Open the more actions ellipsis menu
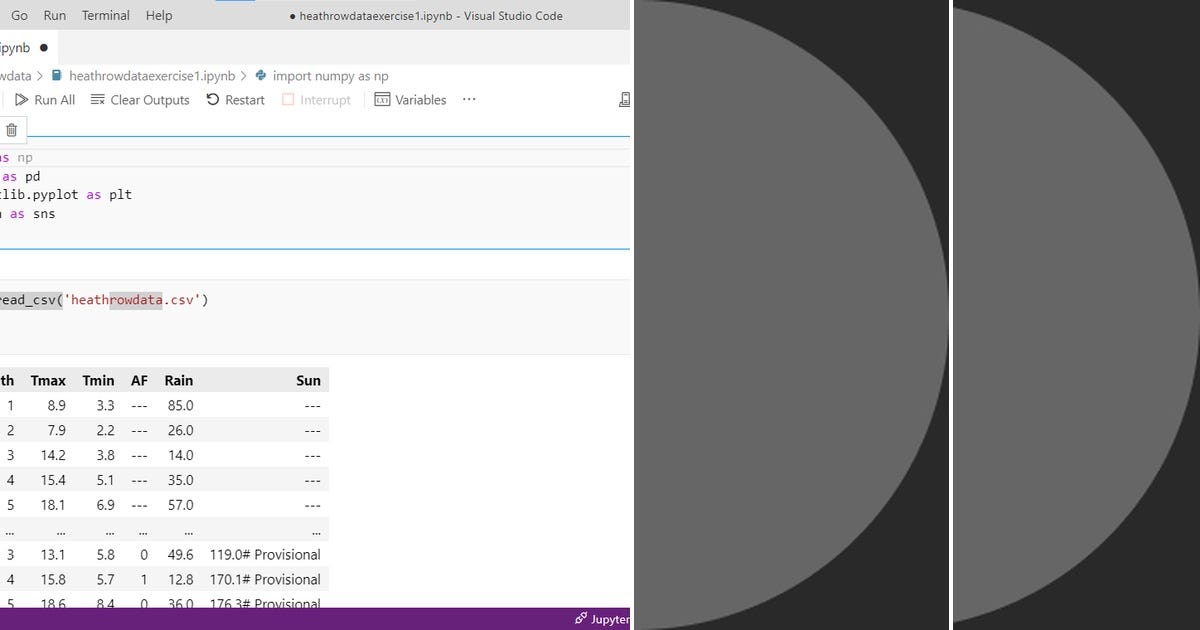Viewport: 1200px width, 630px height. (x=468, y=99)
